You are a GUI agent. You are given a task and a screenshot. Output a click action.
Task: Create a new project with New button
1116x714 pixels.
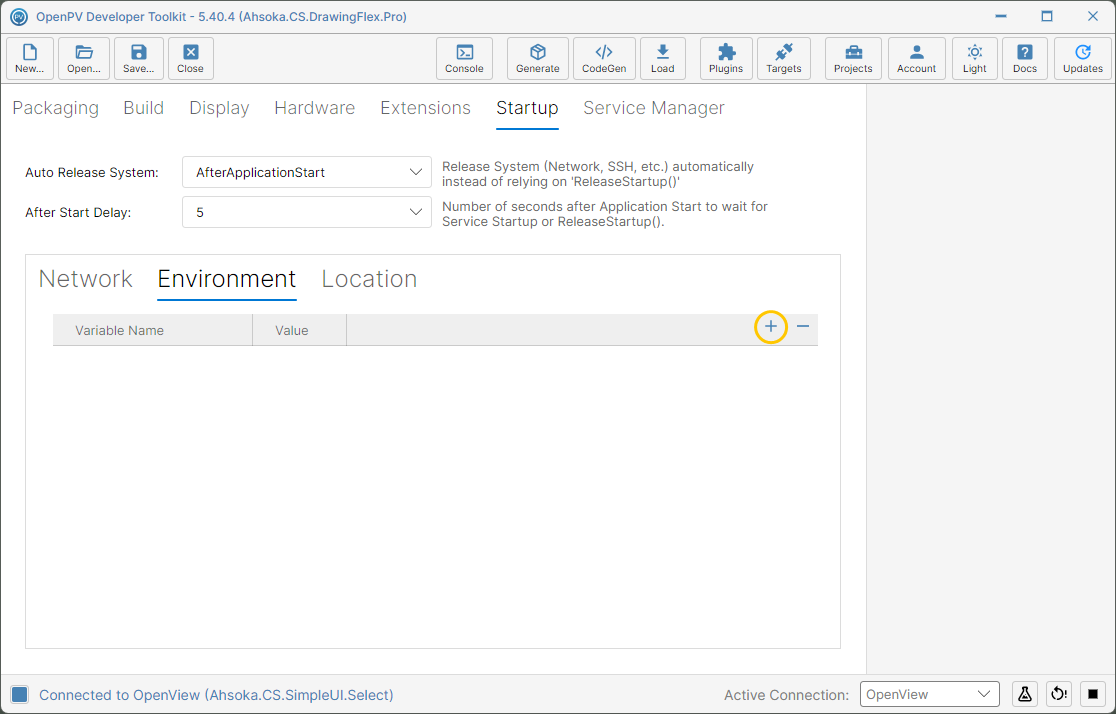point(30,58)
